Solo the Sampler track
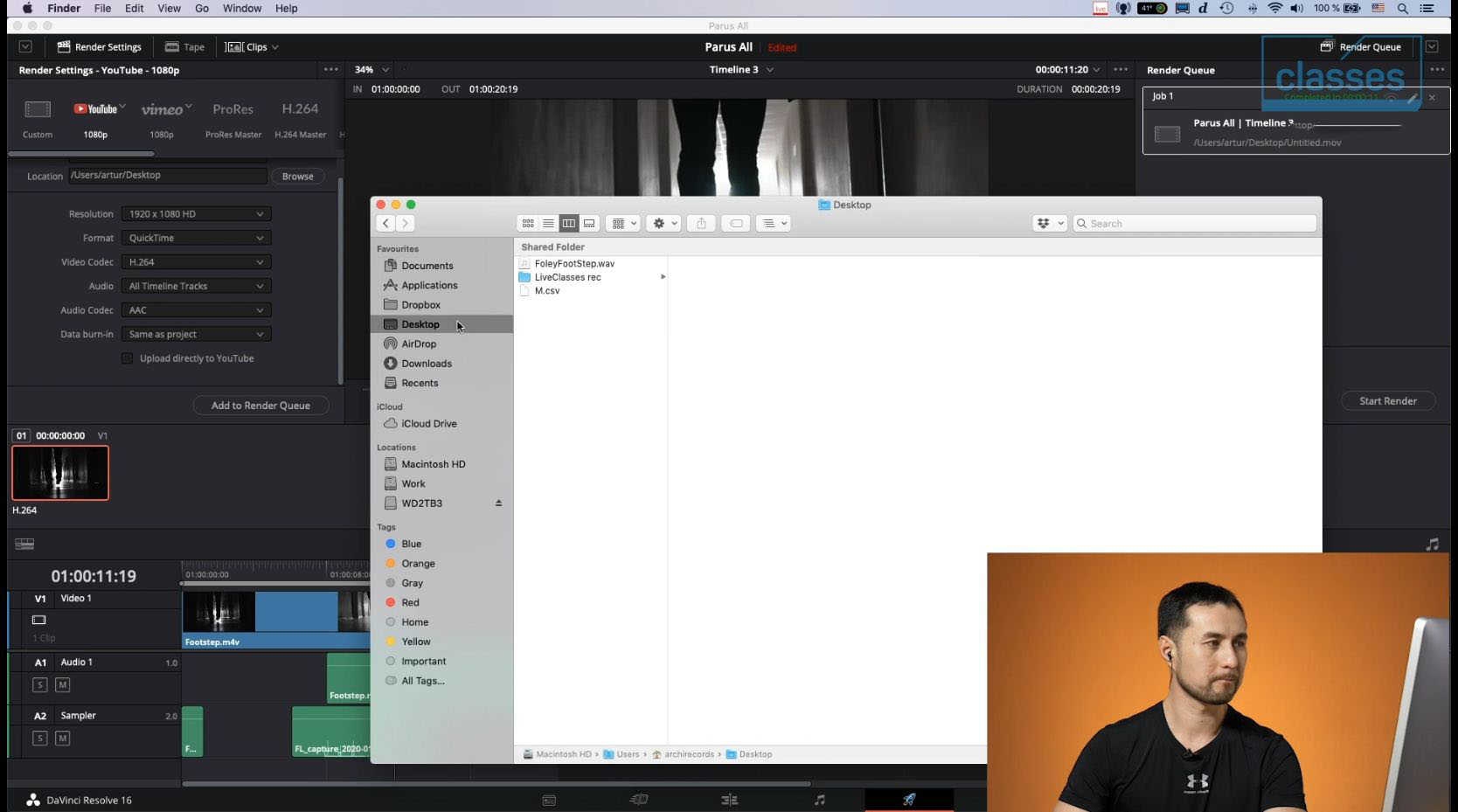This screenshot has height=812, width=1458. click(x=40, y=739)
